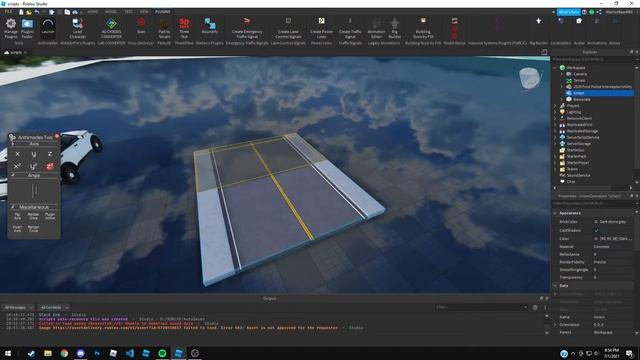Select the Y axis in Archimedes panel
The width and height of the screenshot is (640, 360).
pos(33,154)
